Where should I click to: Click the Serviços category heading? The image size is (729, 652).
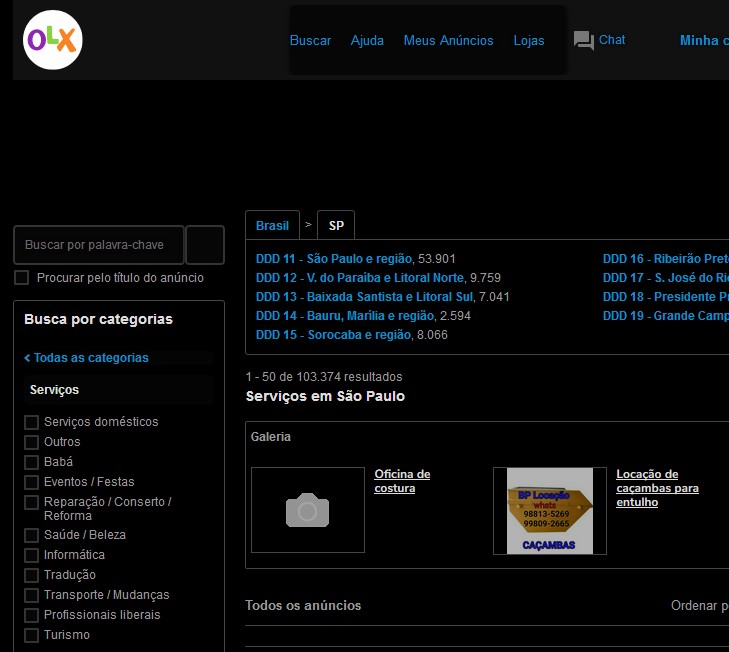[54, 390]
